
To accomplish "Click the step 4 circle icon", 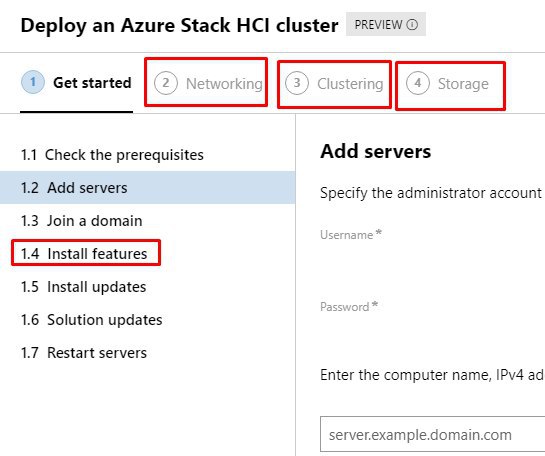I will tap(418, 83).
